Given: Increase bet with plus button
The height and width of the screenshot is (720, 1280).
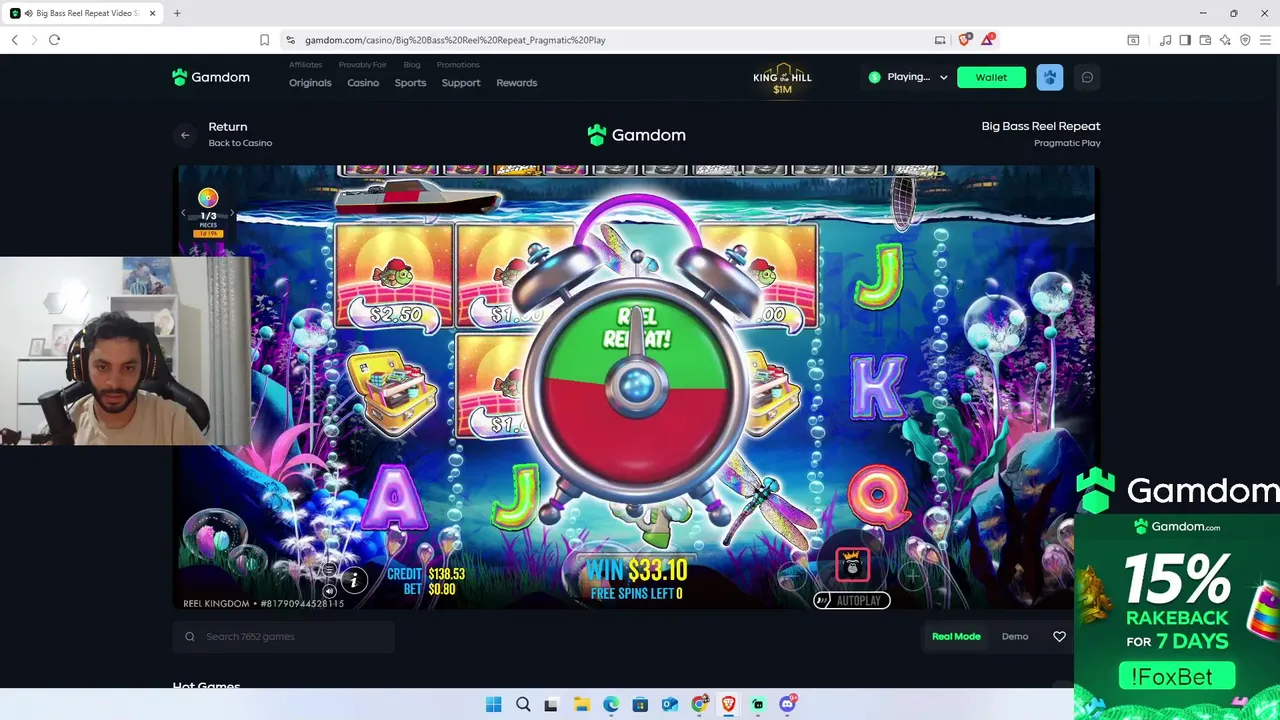Looking at the screenshot, I should pyautogui.click(x=911, y=577).
